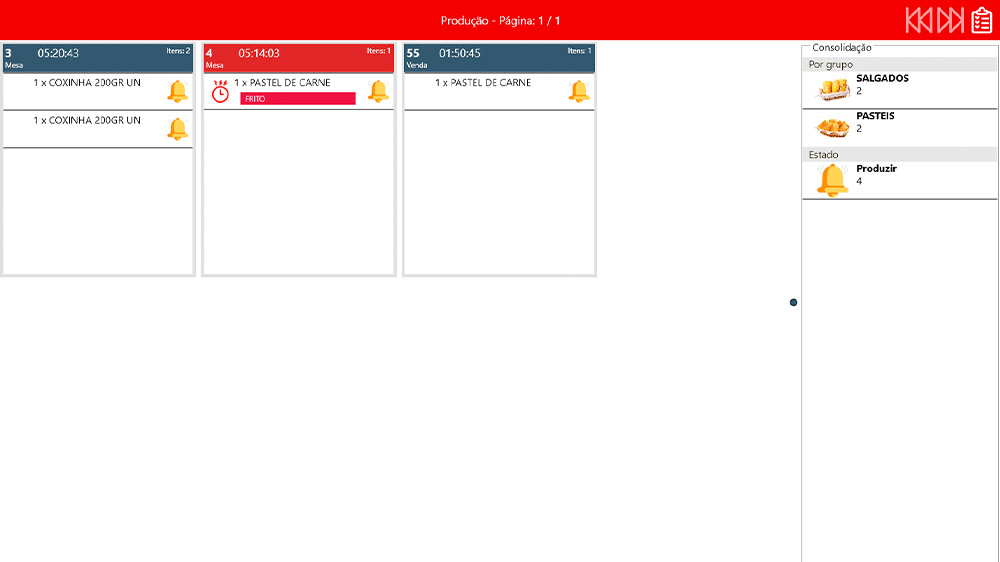Screen dimensions: 1000x562
Task: Click the red timer icon in Mesa 4
Action: pyautogui.click(x=221, y=91)
